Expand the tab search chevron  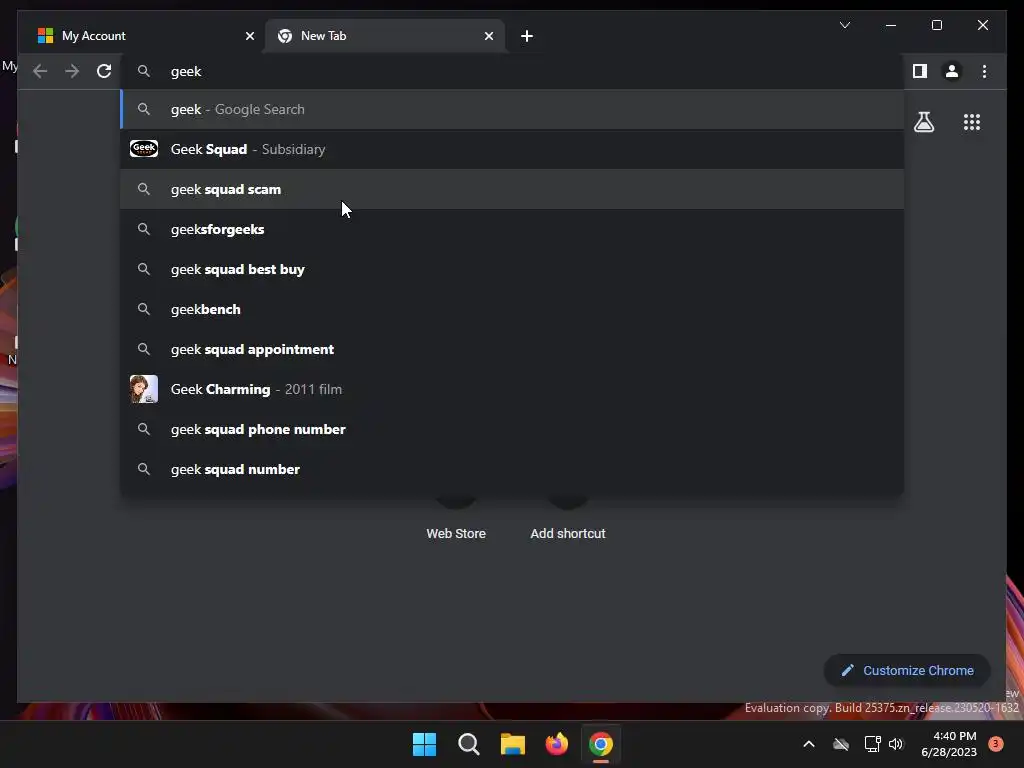tap(844, 25)
